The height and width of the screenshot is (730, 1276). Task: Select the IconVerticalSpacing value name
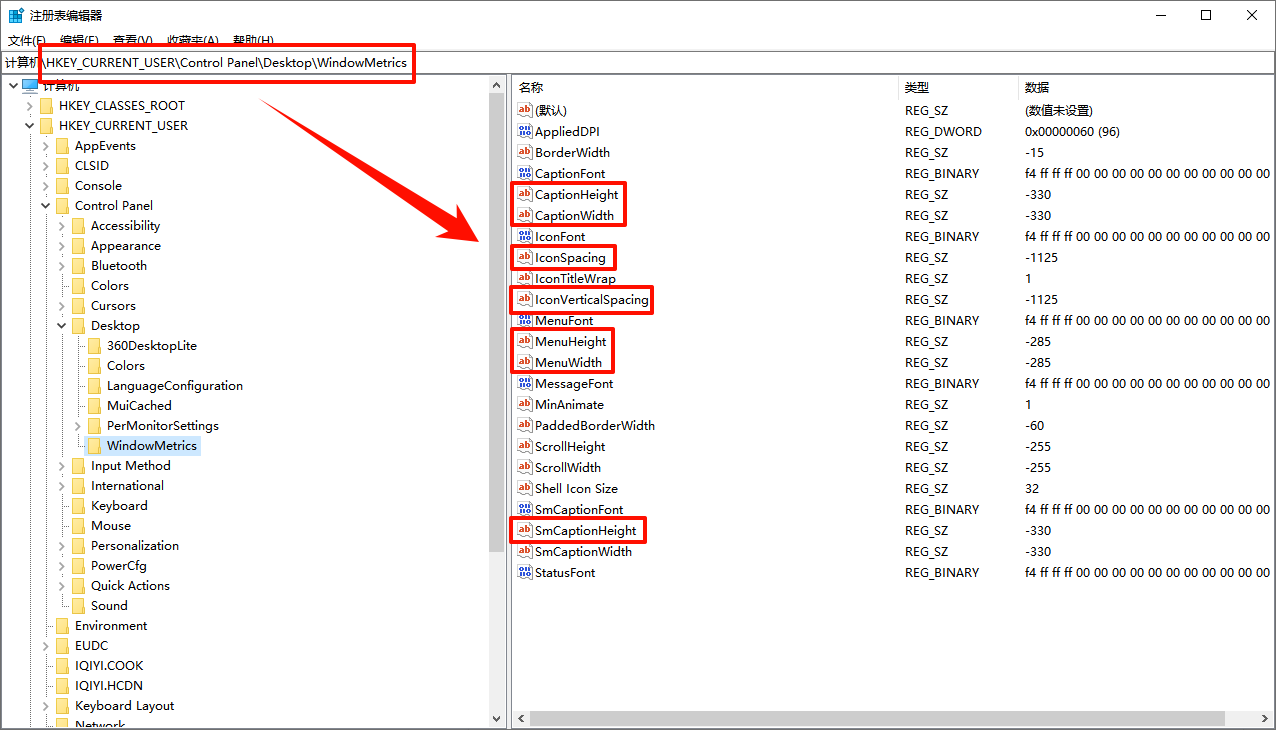[x=592, y=300]
